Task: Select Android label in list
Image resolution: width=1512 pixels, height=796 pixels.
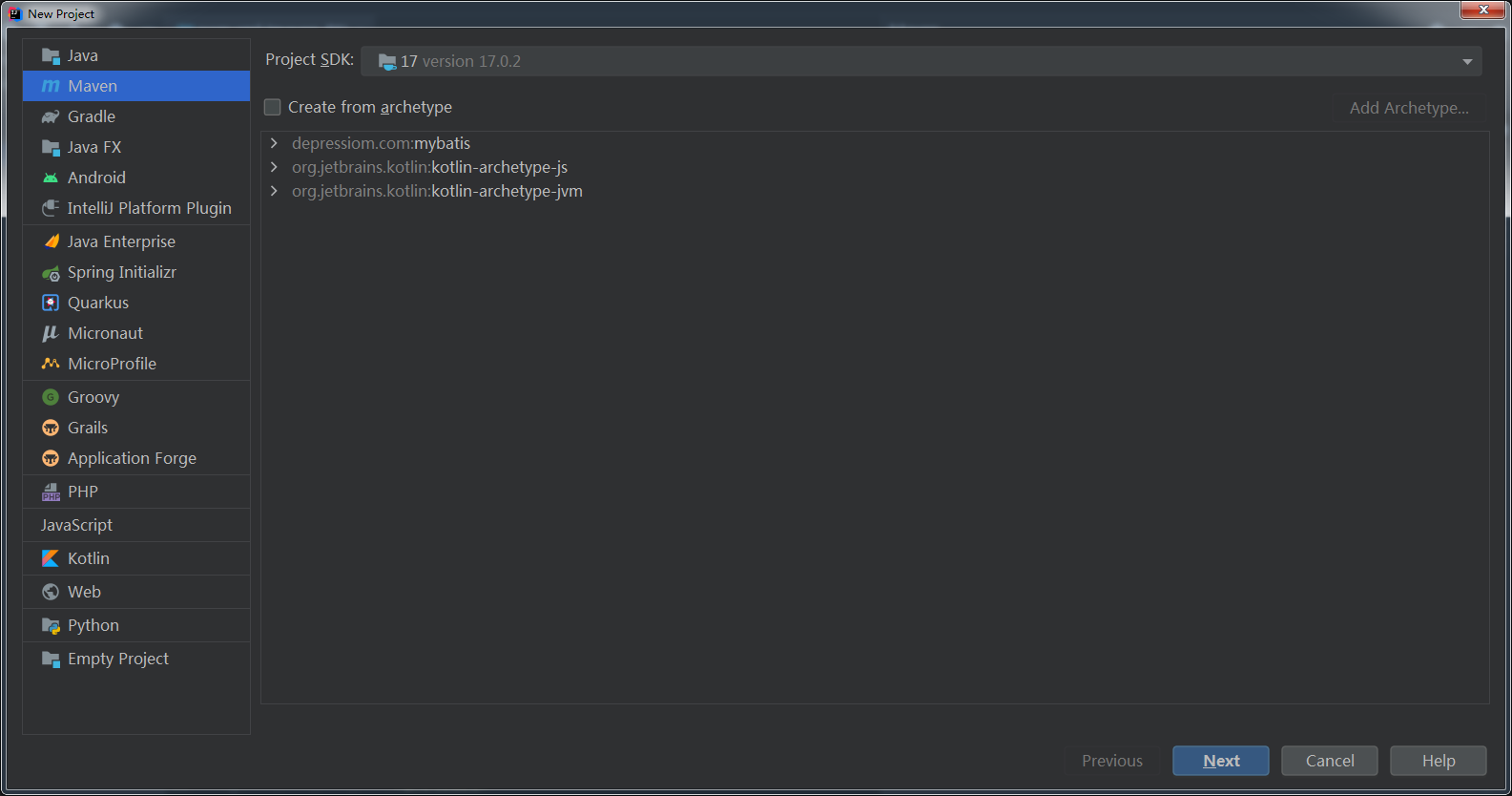Action: pos(96,178)
